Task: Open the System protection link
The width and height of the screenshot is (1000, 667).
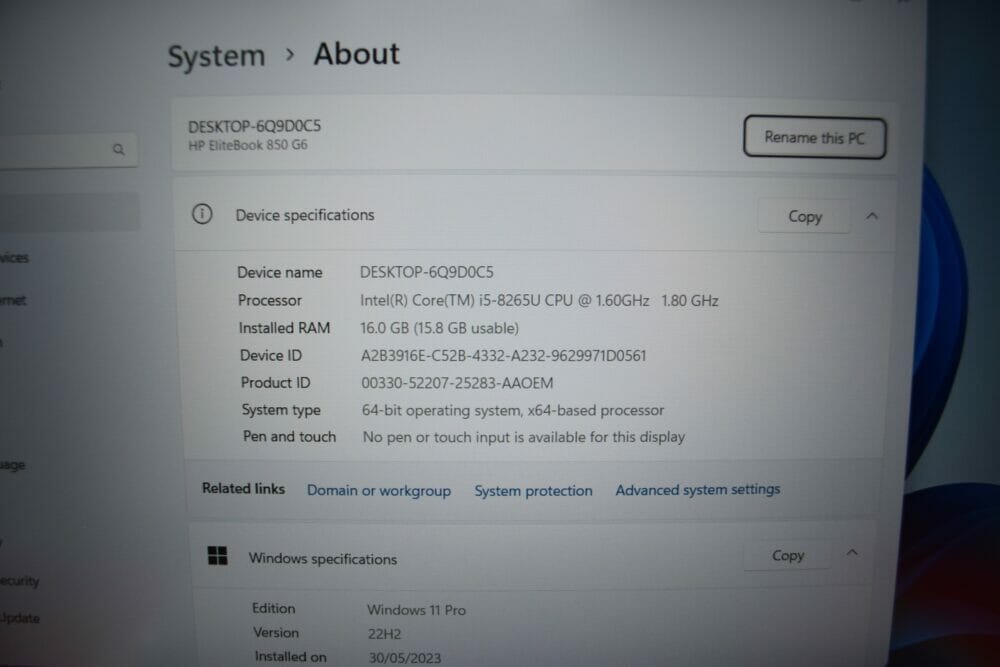Action: point(533,490)
